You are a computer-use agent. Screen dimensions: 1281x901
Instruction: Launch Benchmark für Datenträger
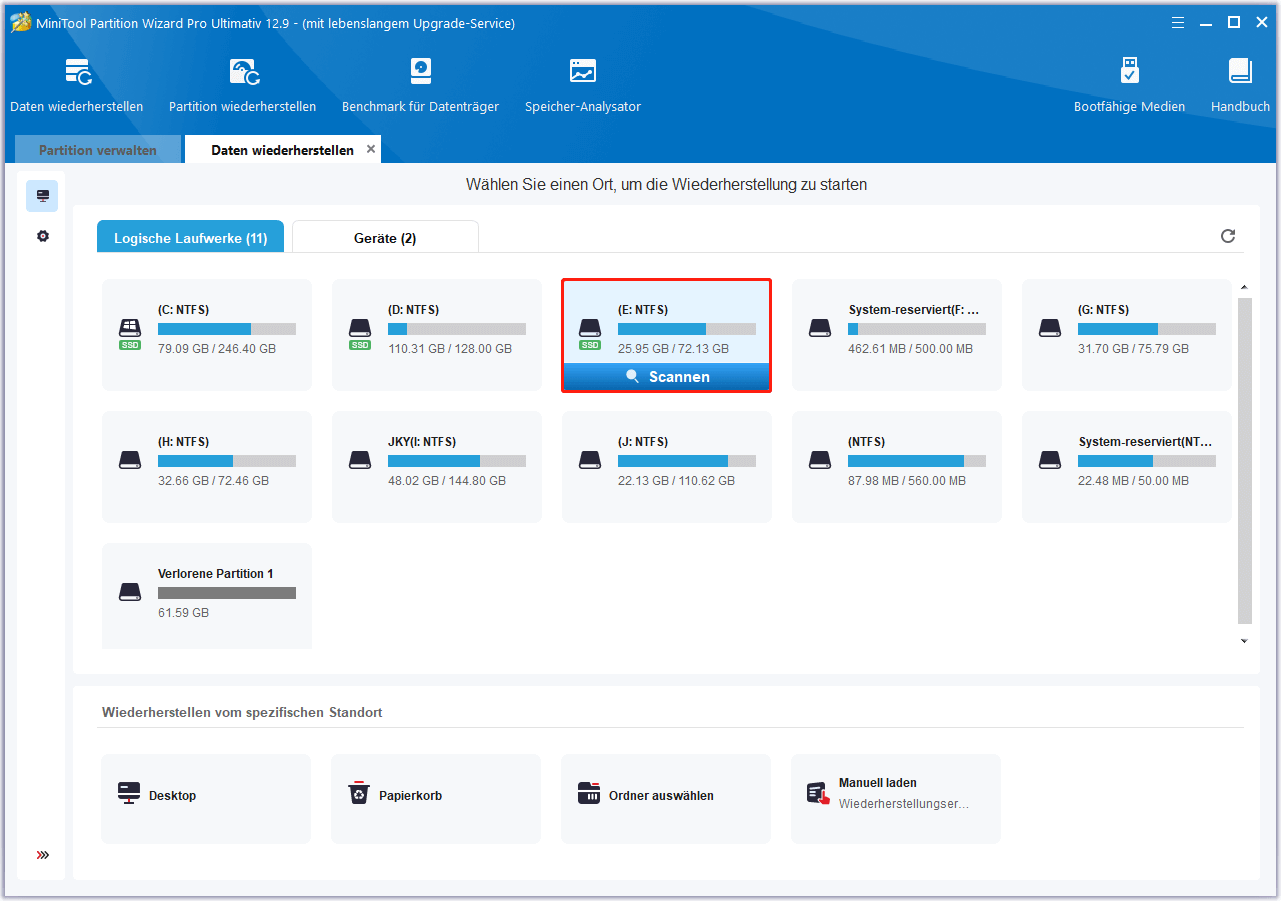[x=420, y=85]
